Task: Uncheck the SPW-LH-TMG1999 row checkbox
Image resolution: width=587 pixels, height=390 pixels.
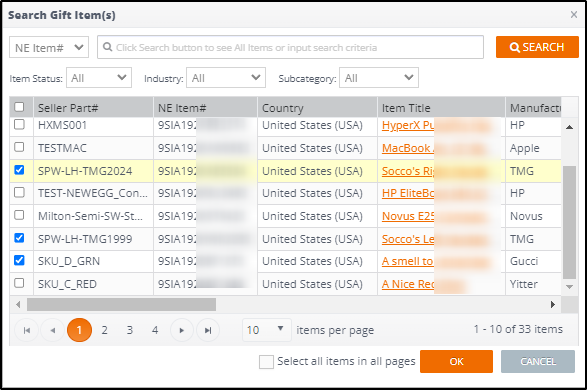Action: pos(19,238)
